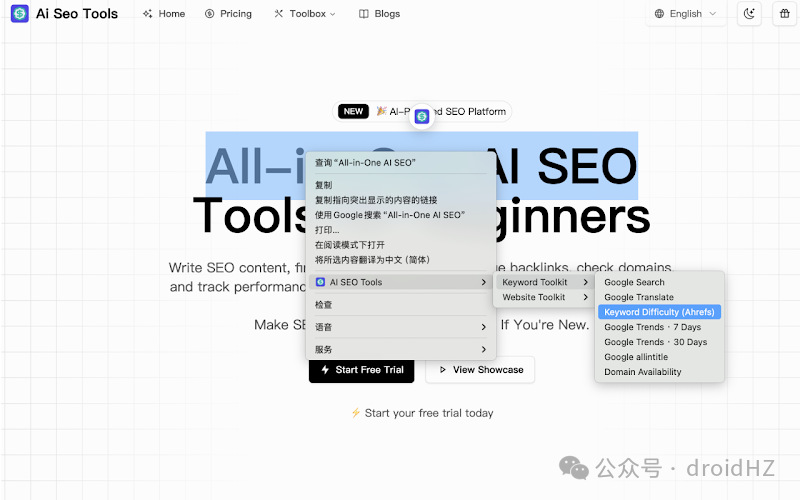
Task: Open the Pricing page link
Action: [228, 14]
